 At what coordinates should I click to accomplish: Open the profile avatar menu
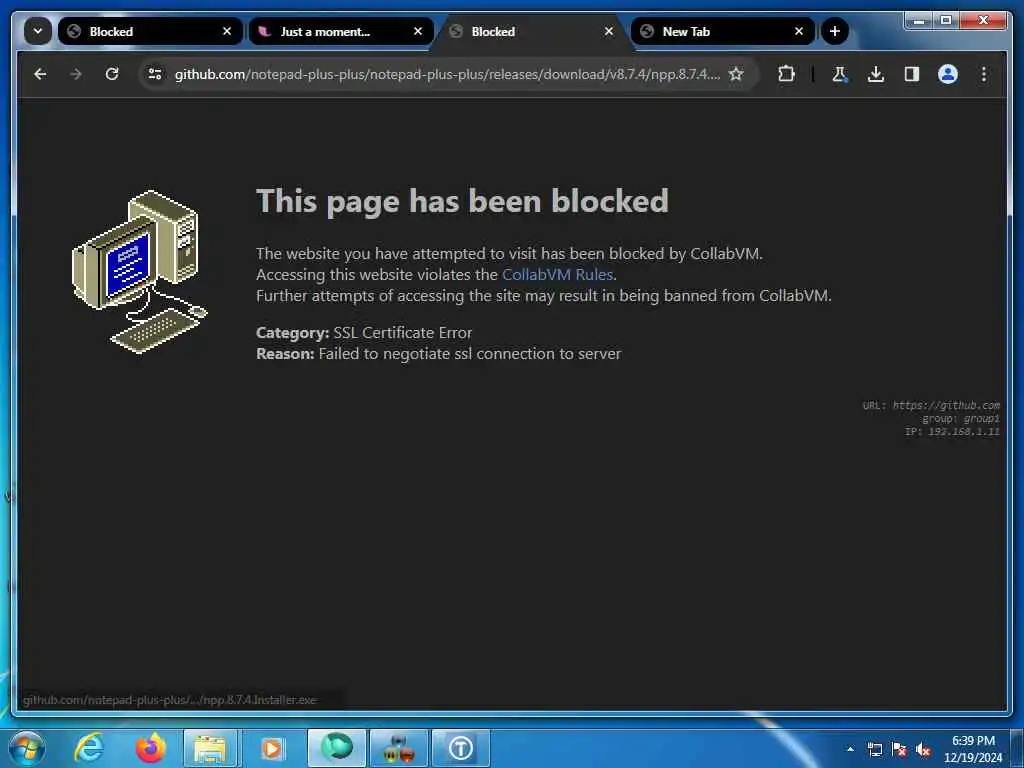point(948,74)
